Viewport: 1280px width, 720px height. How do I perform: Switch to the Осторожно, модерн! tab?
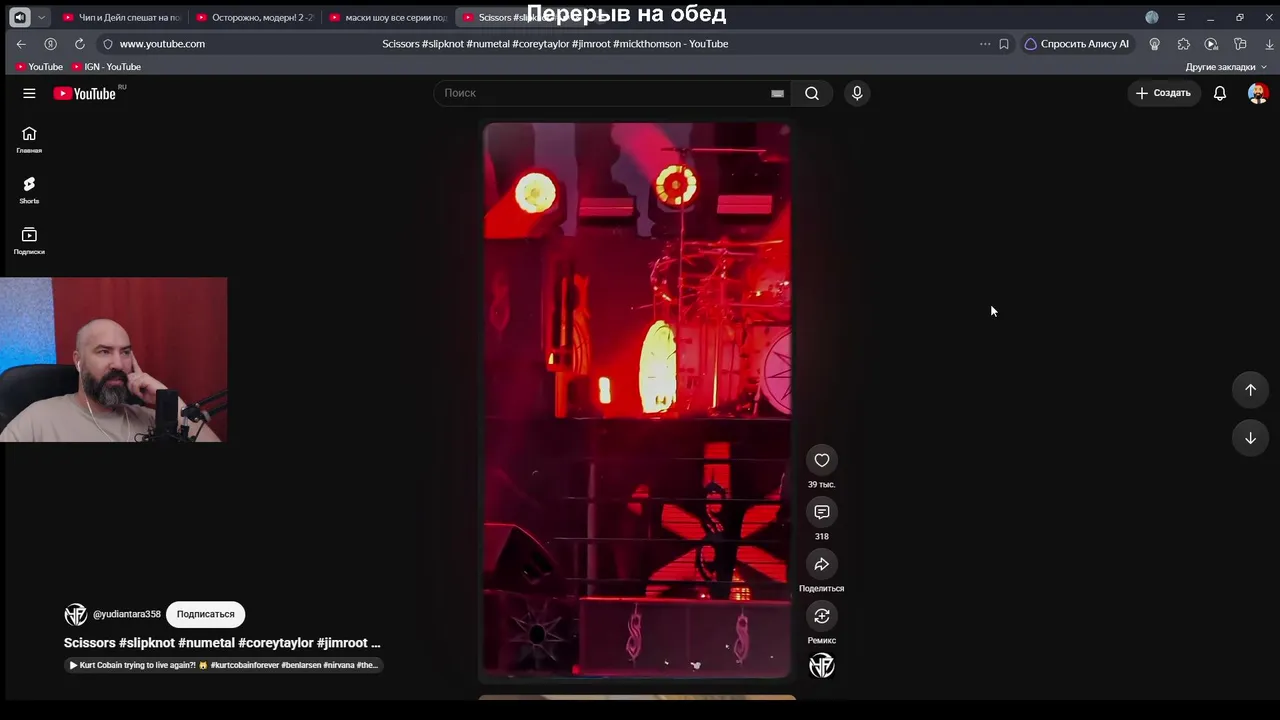click(255, 17)
